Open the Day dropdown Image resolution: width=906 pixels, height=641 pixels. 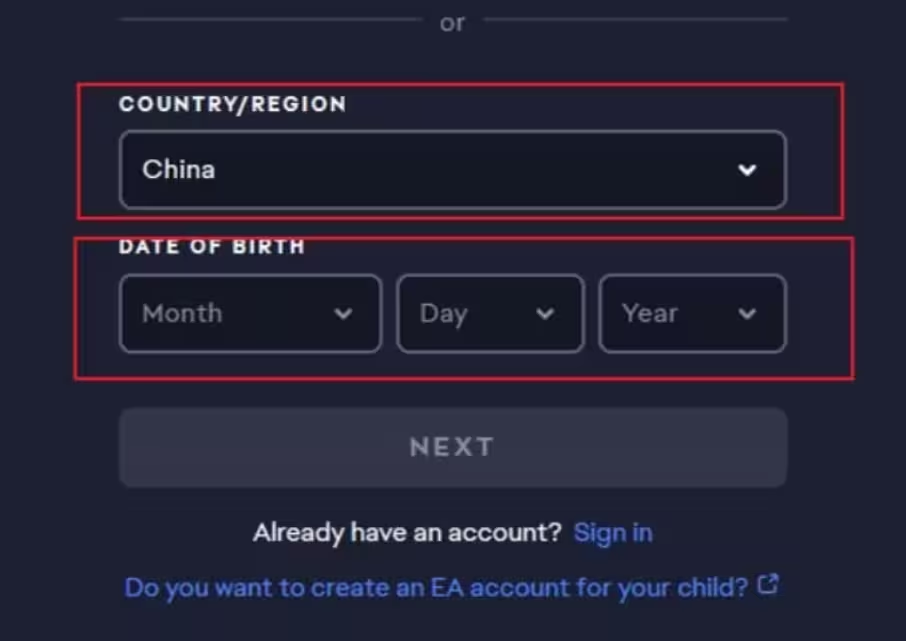click(490, 313)
